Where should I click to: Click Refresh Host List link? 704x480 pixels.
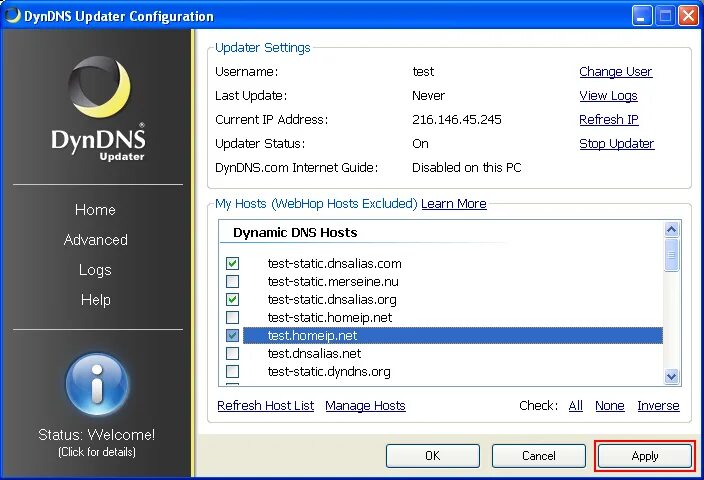point(265,405)
